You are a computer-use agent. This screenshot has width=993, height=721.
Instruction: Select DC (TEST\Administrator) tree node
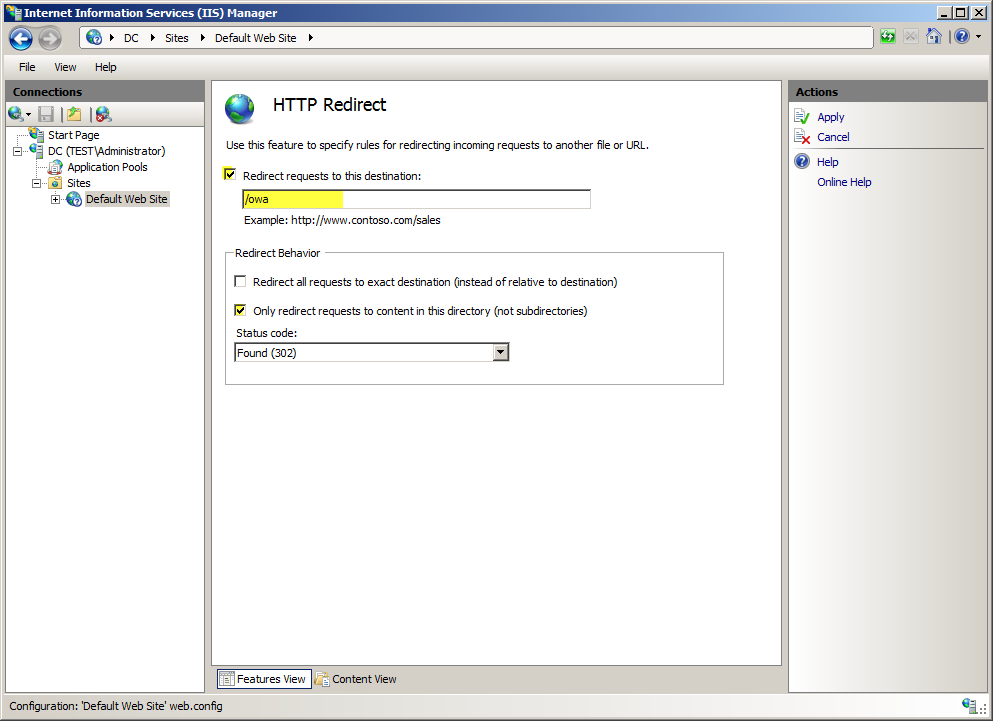click(106, 151)
